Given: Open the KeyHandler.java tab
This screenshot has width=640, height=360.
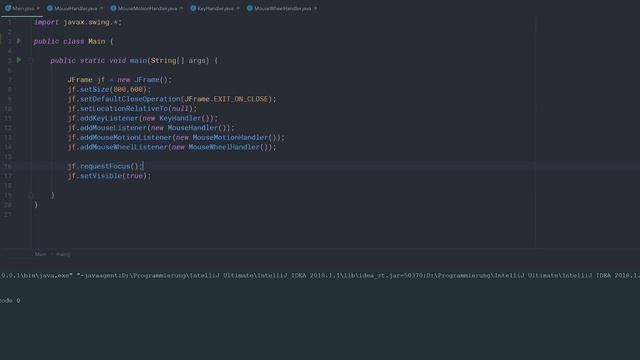Looking at the screenshot, I should pos(216,8).
